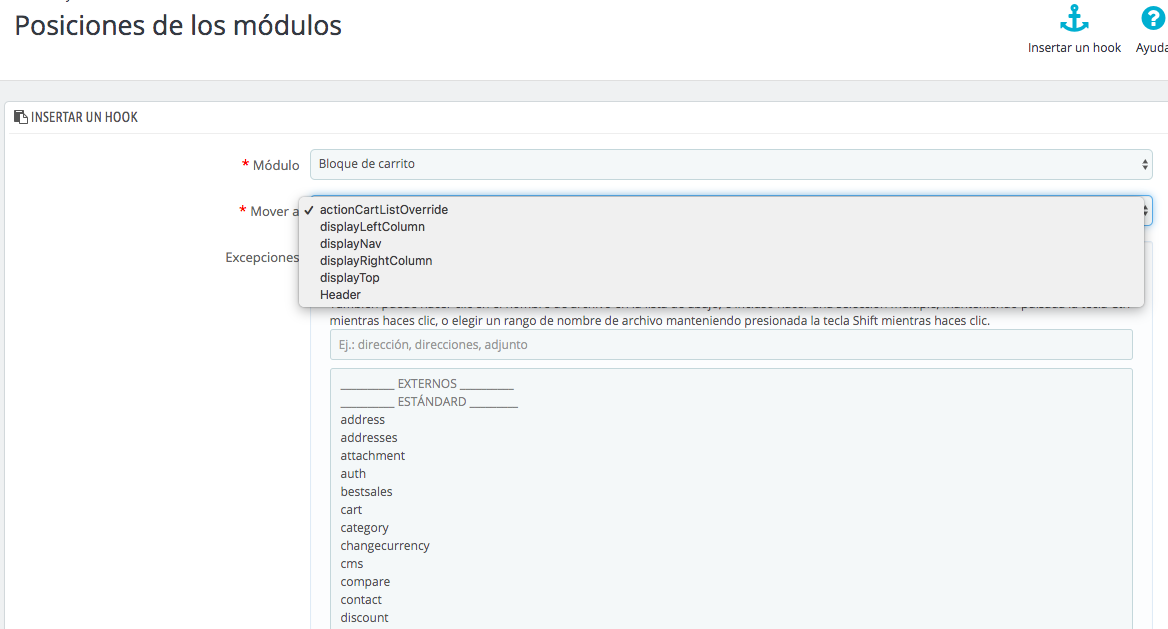Image resolution: width=1168 pixels, height=629 pixels.
Task: Click the exceptions filename input field
Action: click(x=731, y=344)
